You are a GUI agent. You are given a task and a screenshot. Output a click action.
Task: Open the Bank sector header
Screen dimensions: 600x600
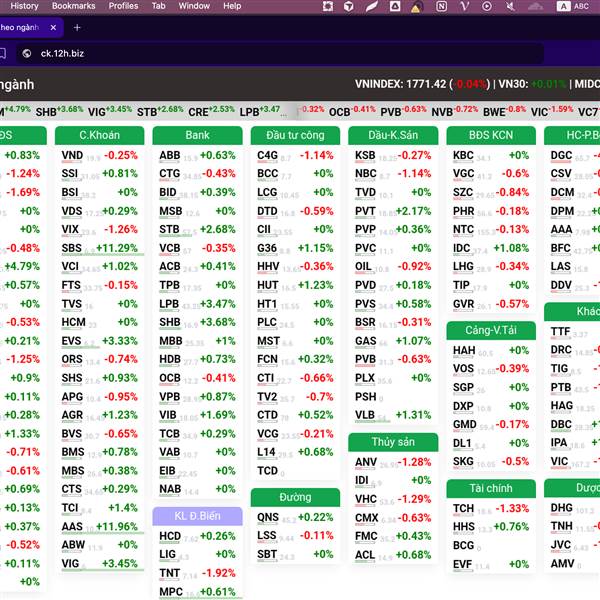(197, 135)
